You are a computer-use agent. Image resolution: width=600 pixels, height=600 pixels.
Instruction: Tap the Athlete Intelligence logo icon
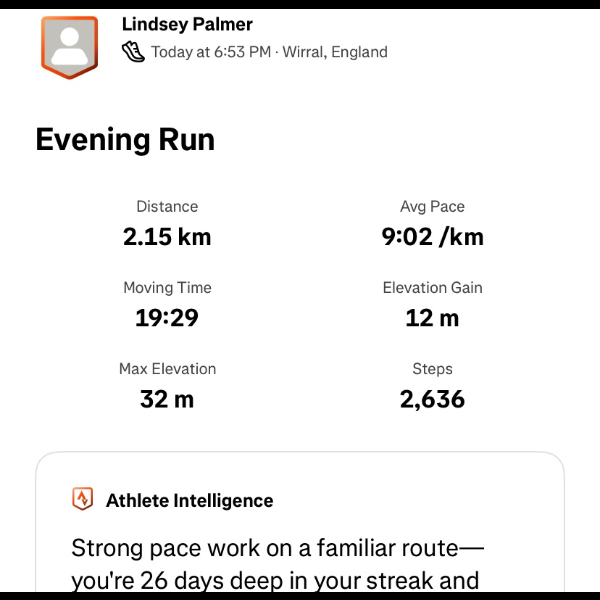83,499
